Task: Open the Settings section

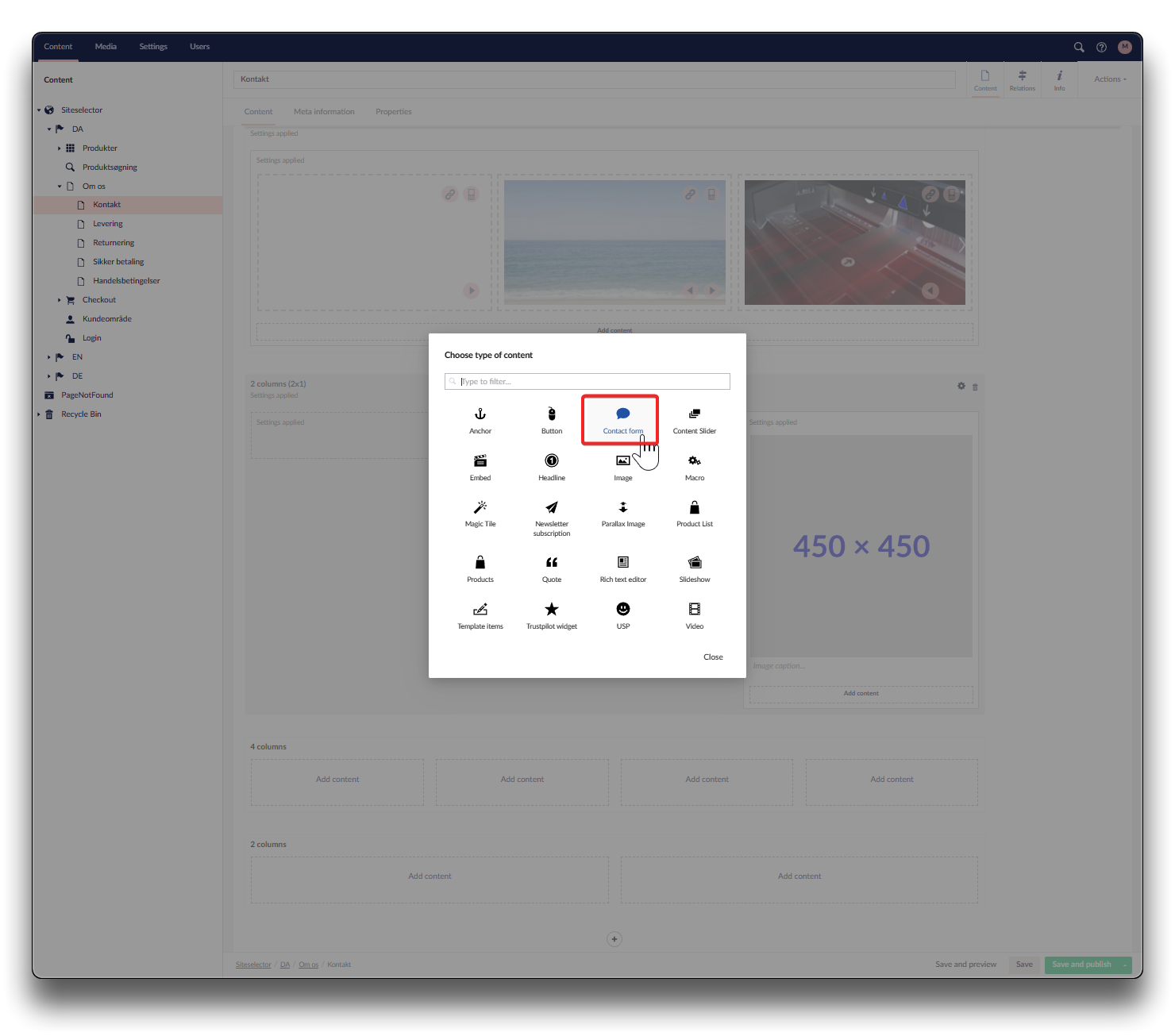Action: 153,46
